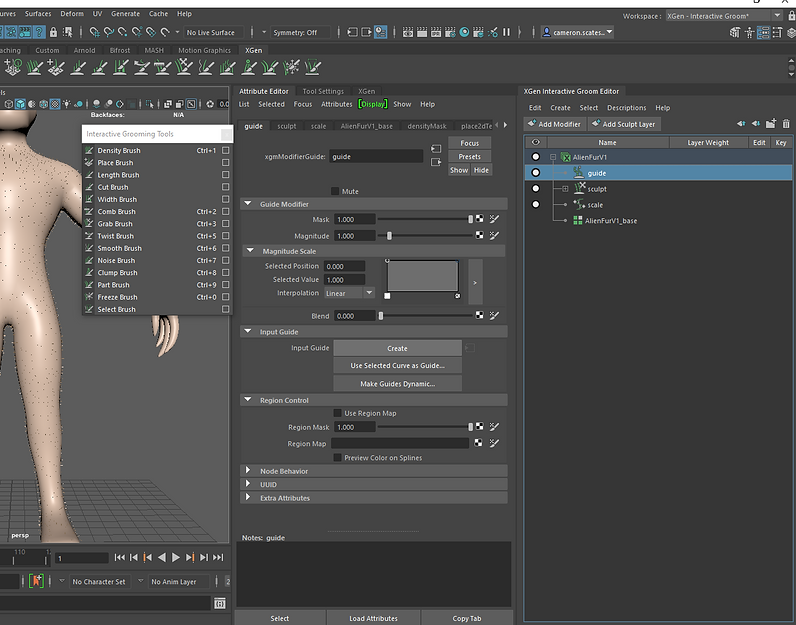Open Generate menu

click(125, 14)
